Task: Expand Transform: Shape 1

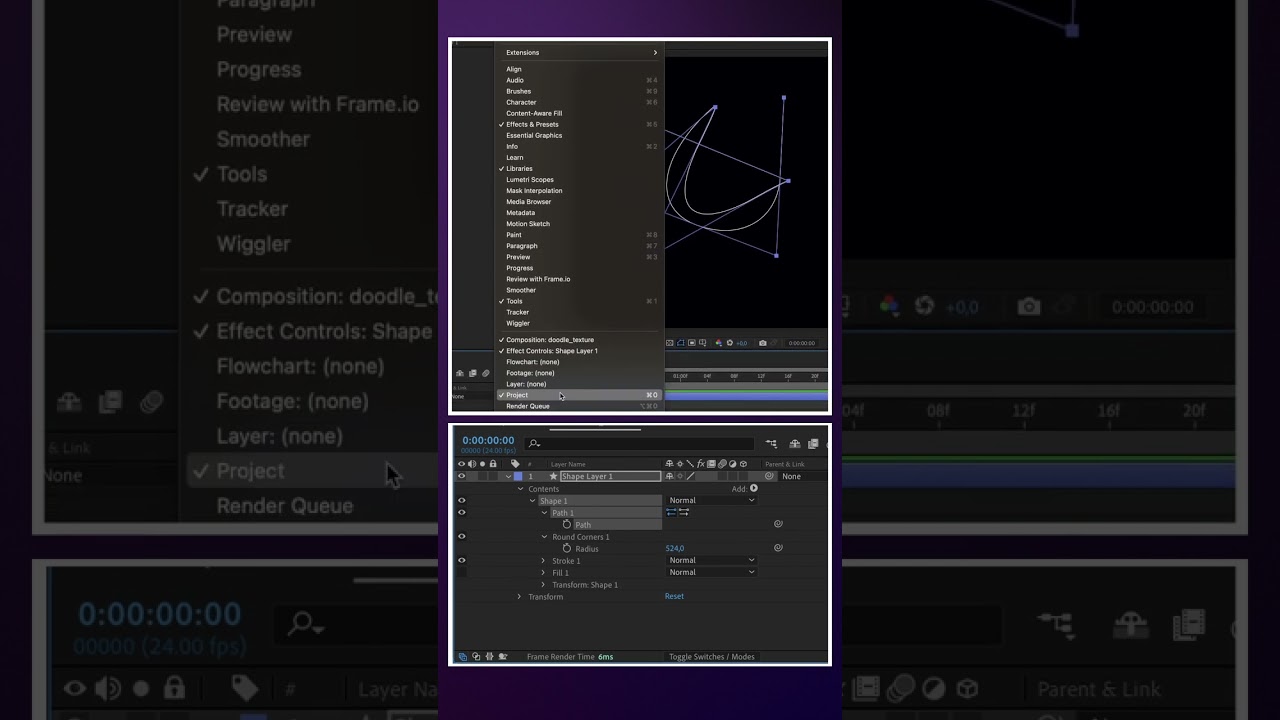Action: (543, 584)
